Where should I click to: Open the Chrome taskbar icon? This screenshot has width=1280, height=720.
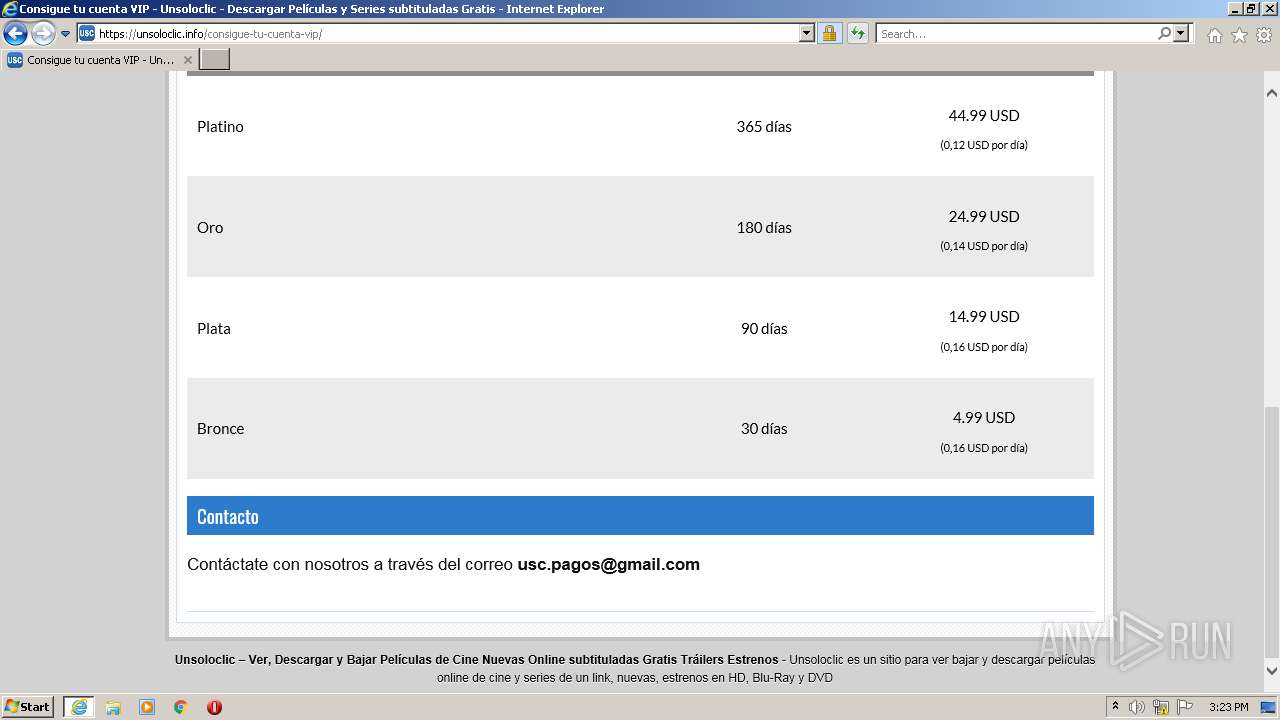[x=181, y=707]
